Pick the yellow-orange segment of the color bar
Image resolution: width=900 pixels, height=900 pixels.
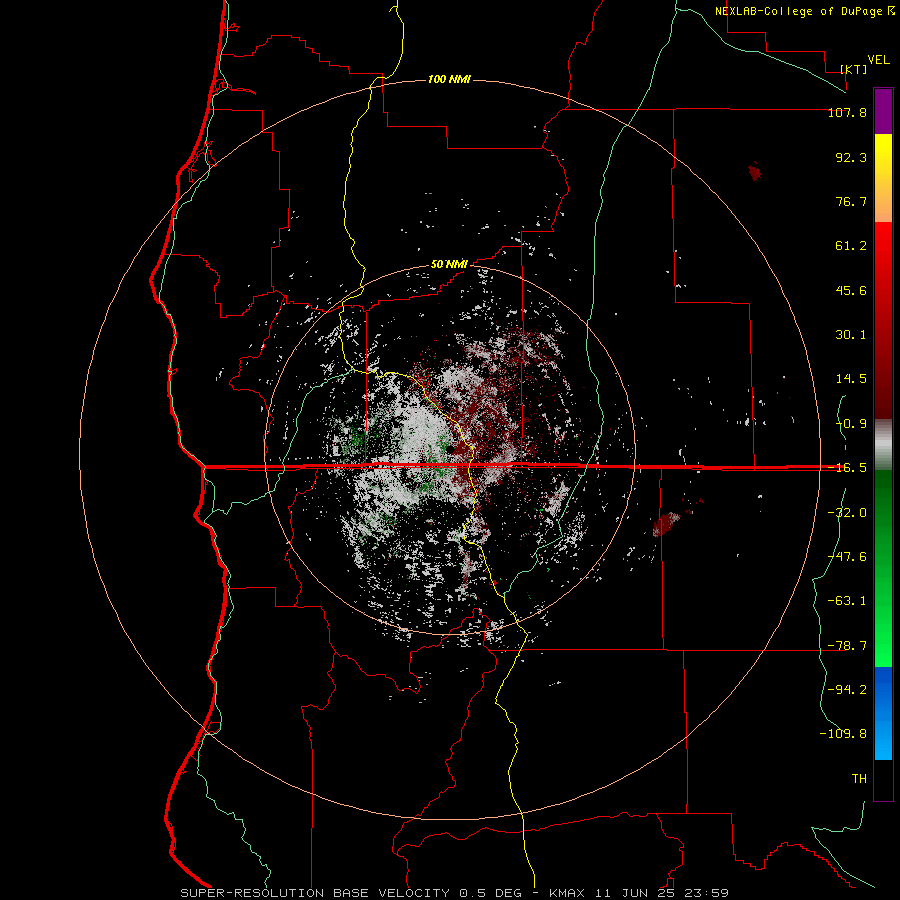coord(883,179)
